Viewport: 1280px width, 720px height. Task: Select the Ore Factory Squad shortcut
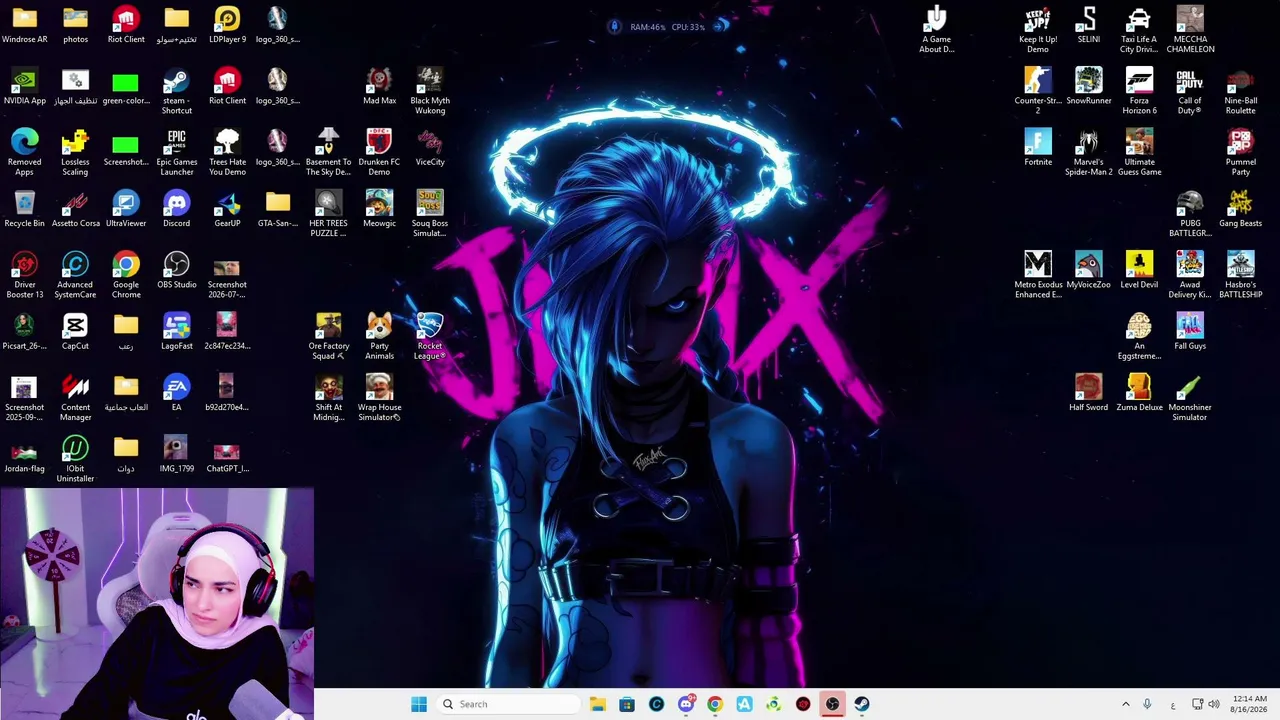tap(328, 337)
